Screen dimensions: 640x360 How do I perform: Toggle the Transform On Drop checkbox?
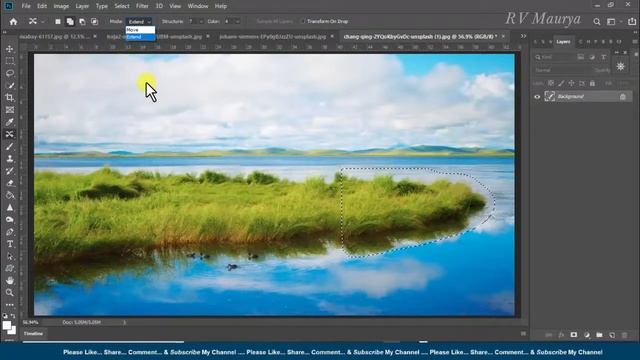[302, 21]
